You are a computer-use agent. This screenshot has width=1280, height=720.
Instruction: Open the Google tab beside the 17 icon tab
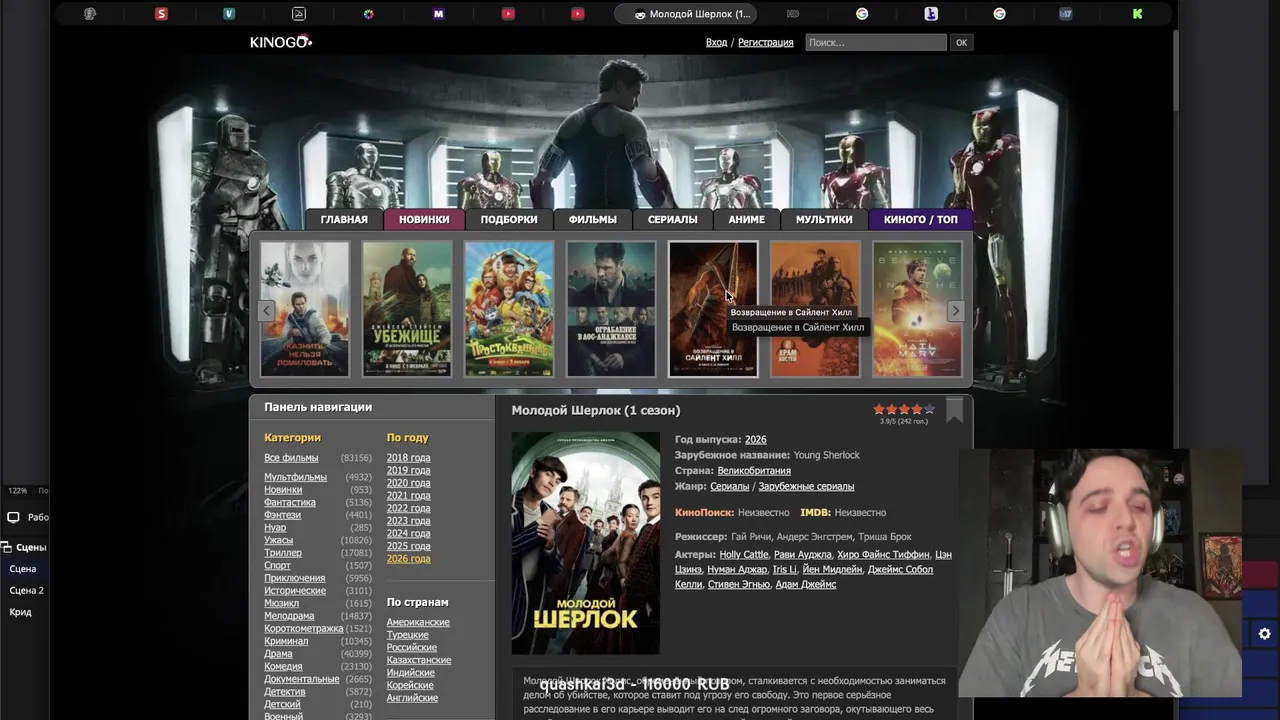(x=999, y=14)
